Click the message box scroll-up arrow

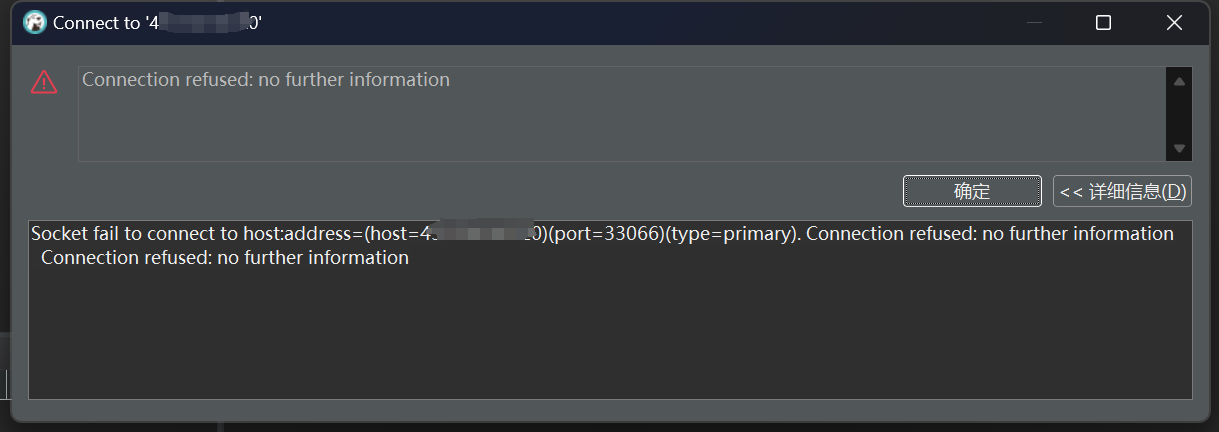click(1179, 82)
